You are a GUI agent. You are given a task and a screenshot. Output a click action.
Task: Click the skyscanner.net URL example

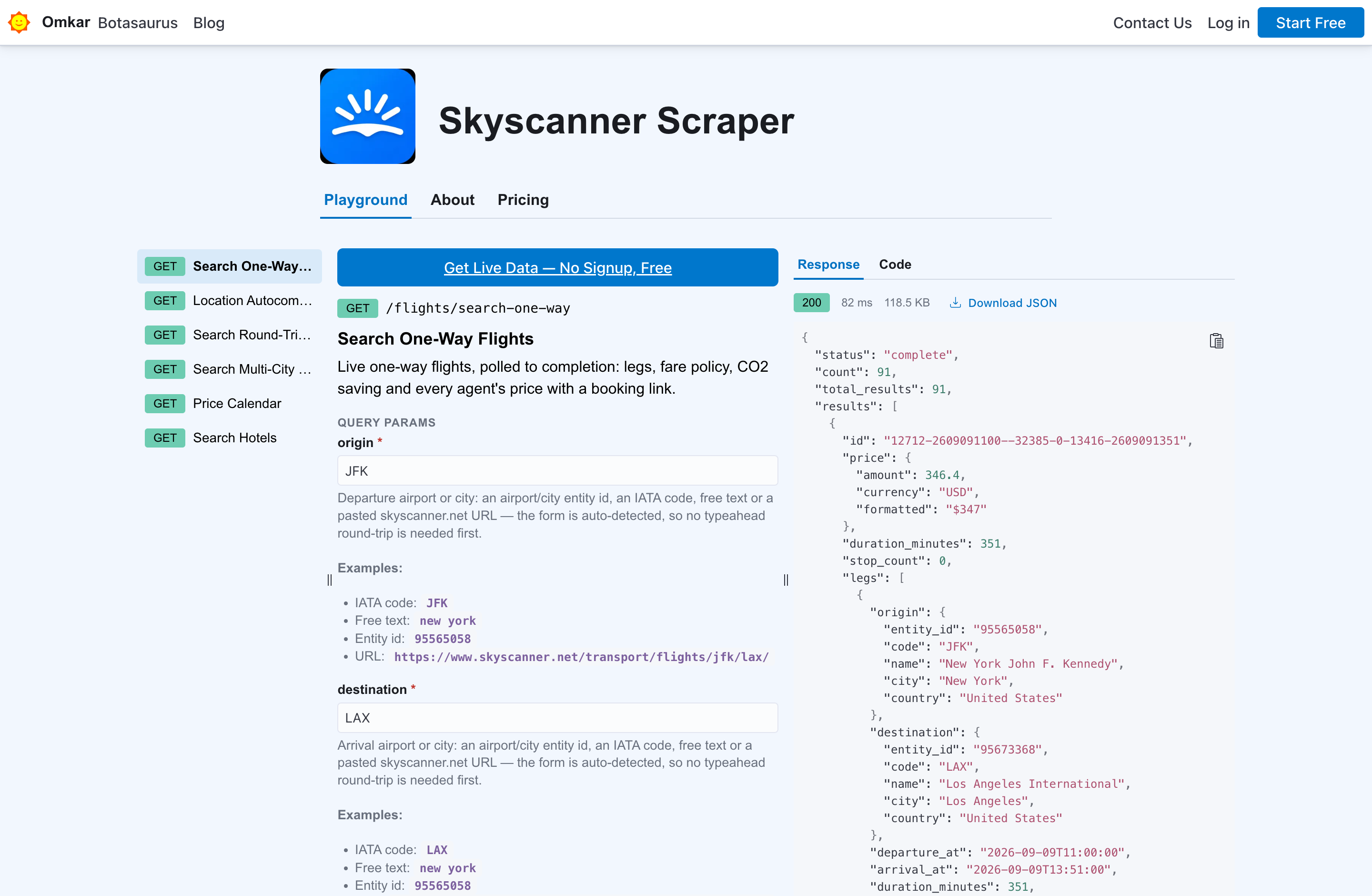point(581,656)
